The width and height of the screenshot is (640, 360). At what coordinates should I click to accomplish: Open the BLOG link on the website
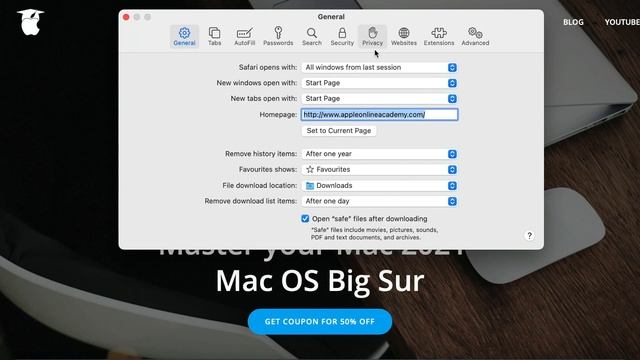573,22
